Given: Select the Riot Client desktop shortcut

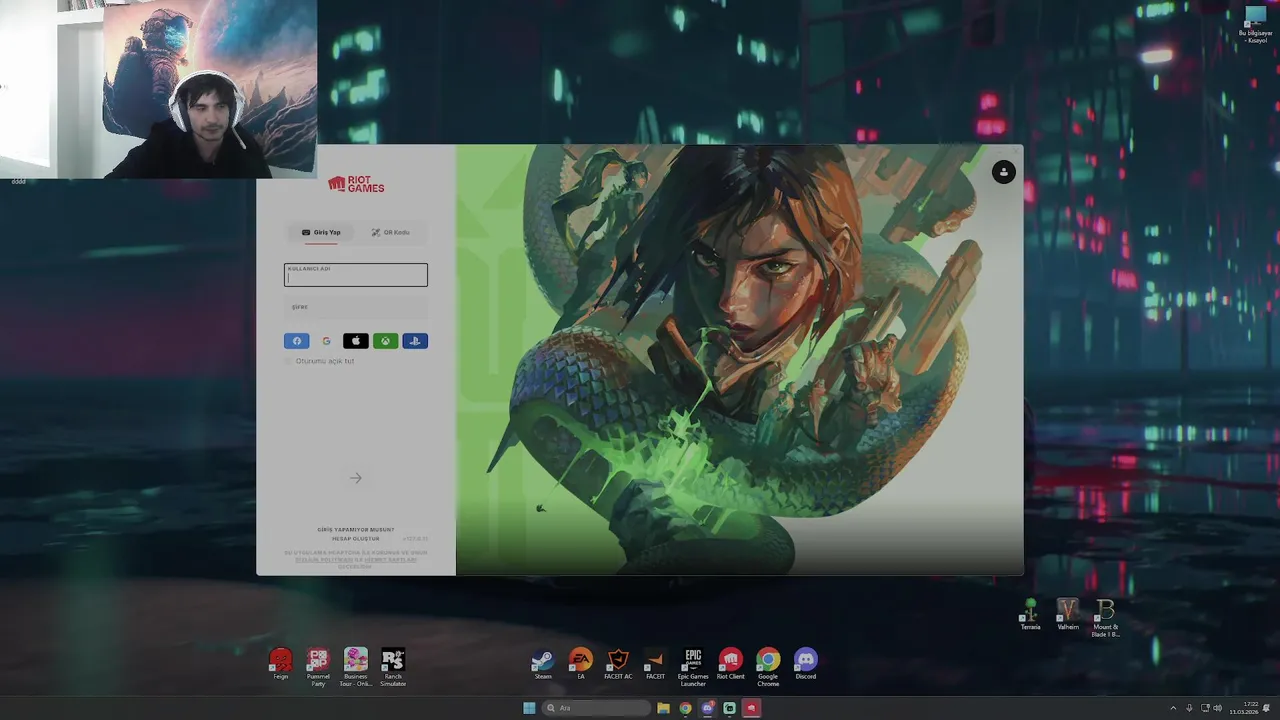Looking at the screenshot, I should 731,665.
